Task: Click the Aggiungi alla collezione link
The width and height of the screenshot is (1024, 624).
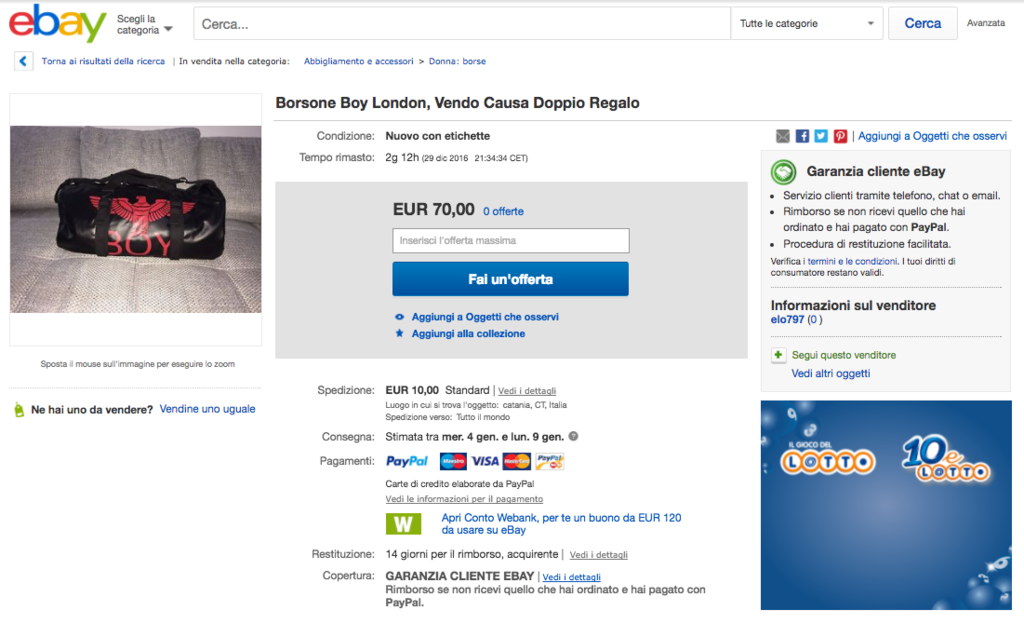Action: pos(468,334)
